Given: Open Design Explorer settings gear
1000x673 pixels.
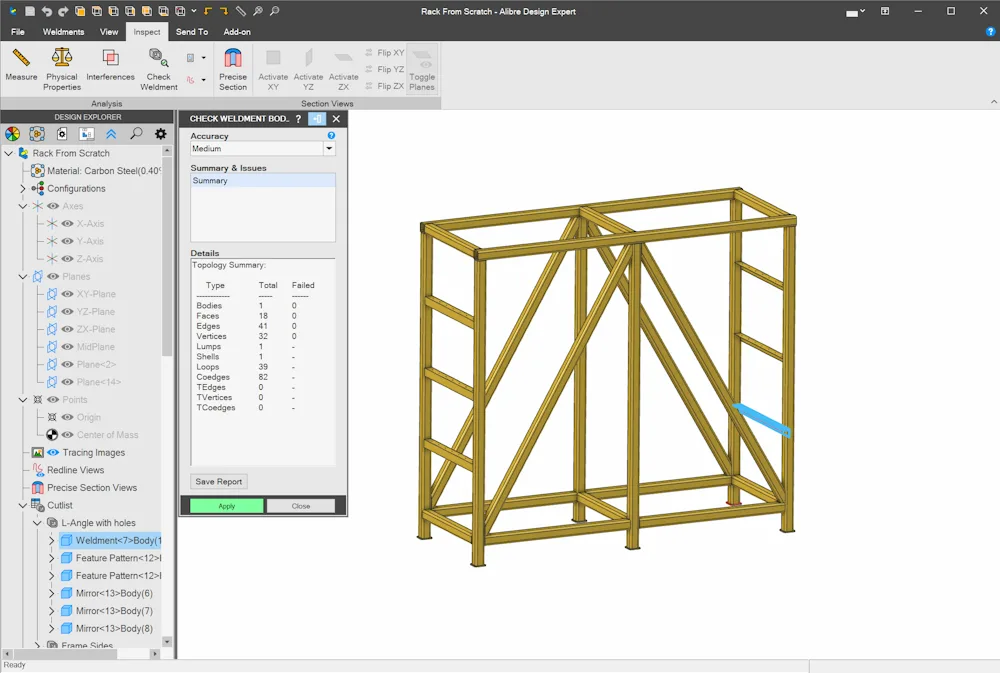Looking at the screenshot, I should tap(161, 133).
